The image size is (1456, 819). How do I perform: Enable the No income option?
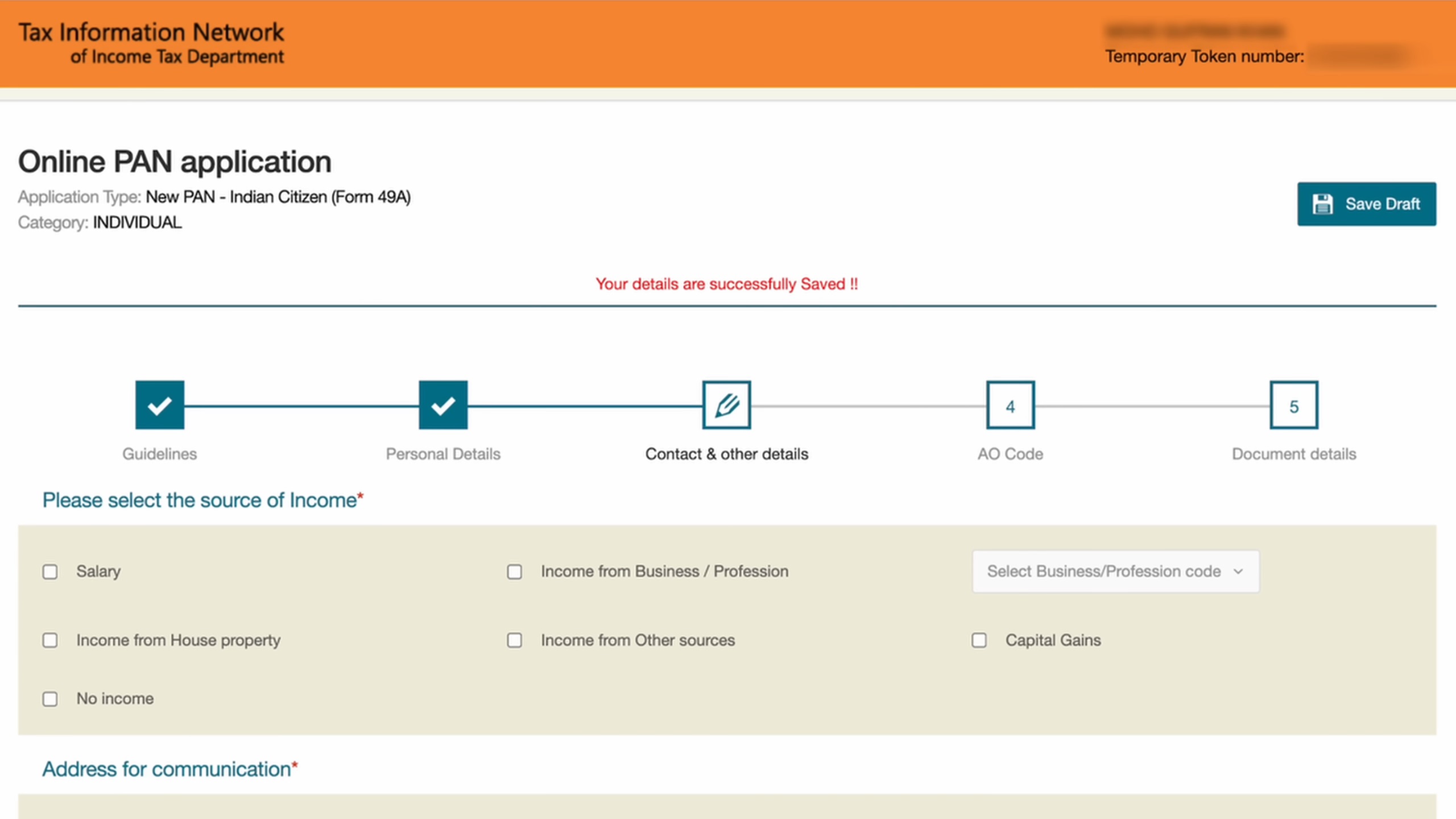coord(50,699)
